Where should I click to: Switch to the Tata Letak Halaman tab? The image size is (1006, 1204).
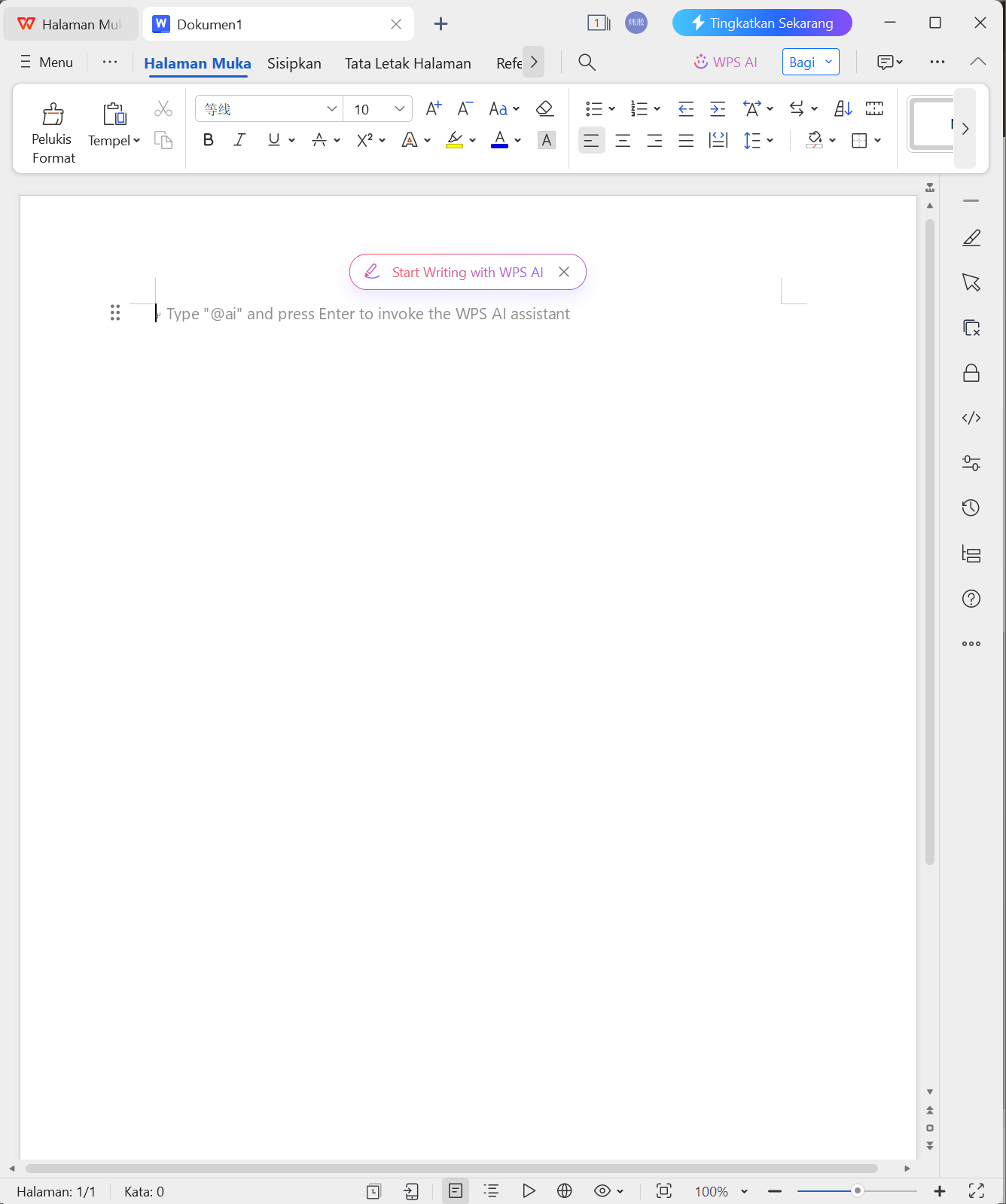(408, 63)
